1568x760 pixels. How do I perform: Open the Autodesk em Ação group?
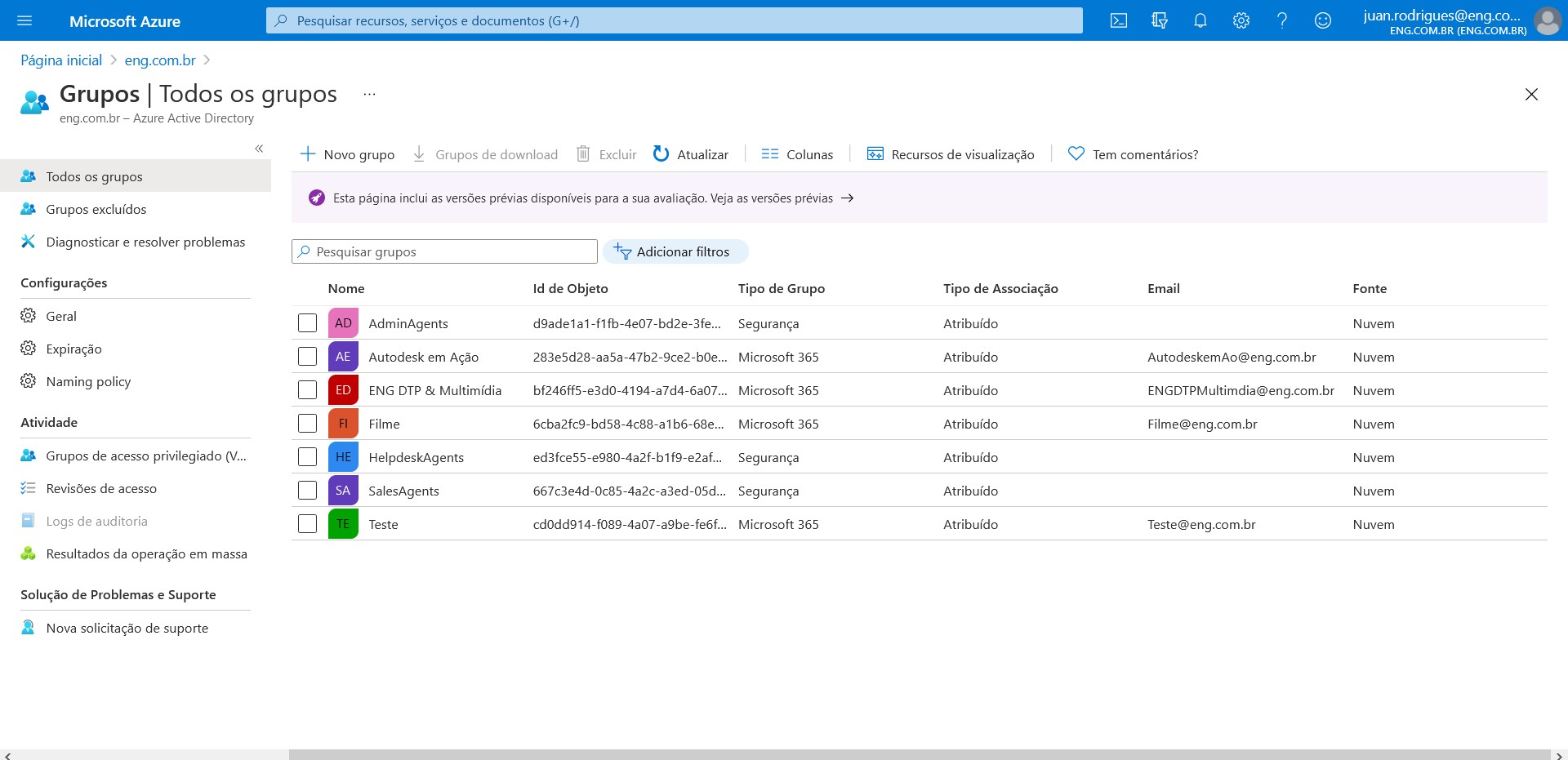tap(423, 358)
